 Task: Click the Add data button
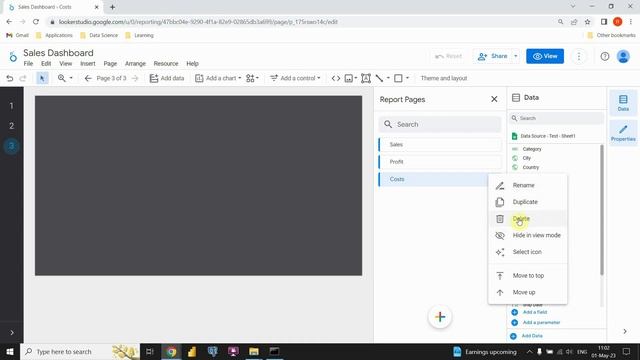pos(167,78)
